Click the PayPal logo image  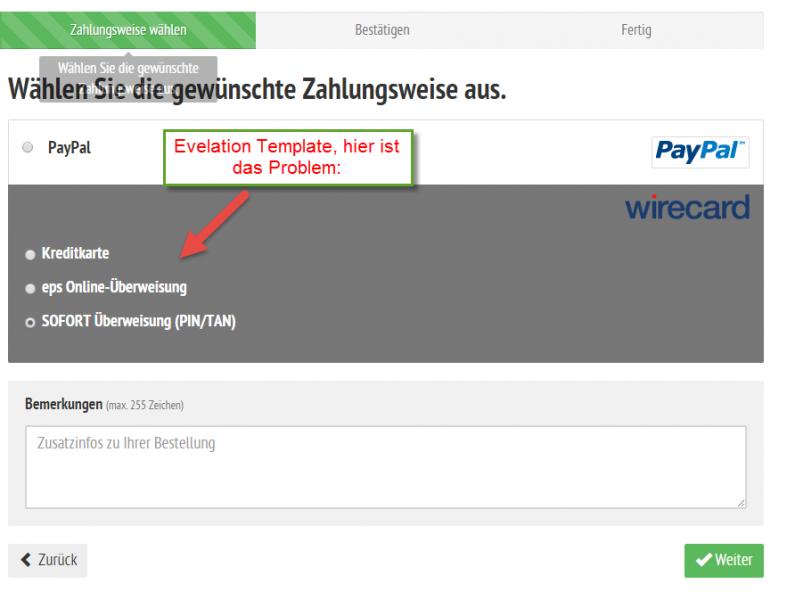click(698, 151)
